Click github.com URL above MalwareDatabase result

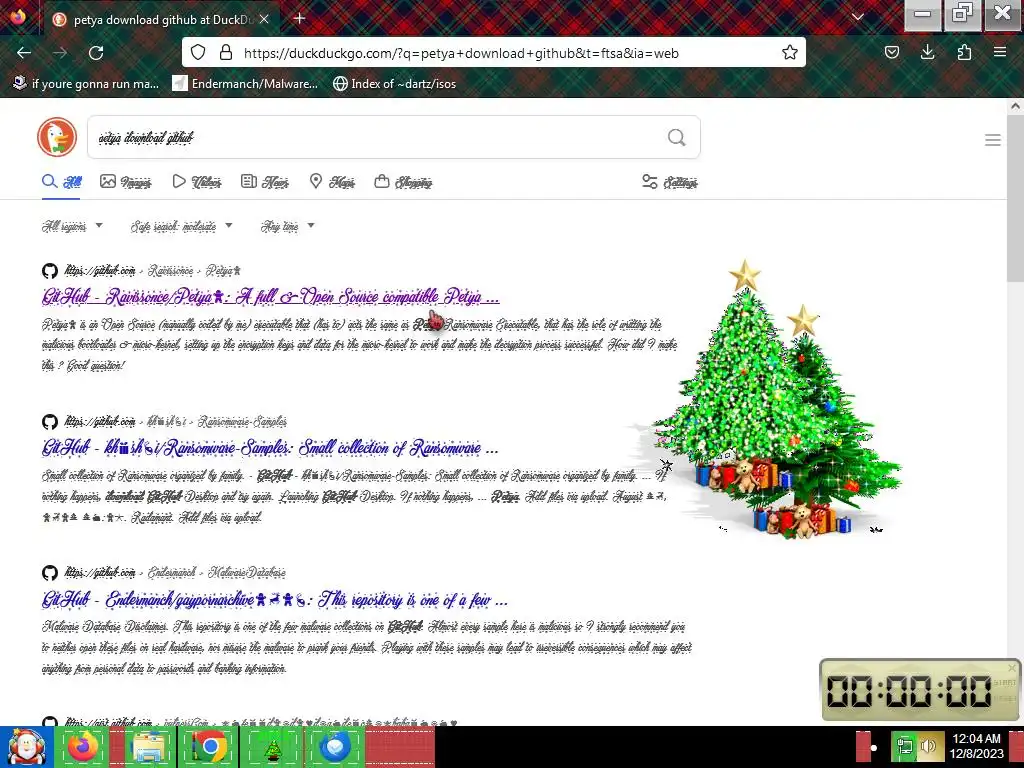click(100, 573)
